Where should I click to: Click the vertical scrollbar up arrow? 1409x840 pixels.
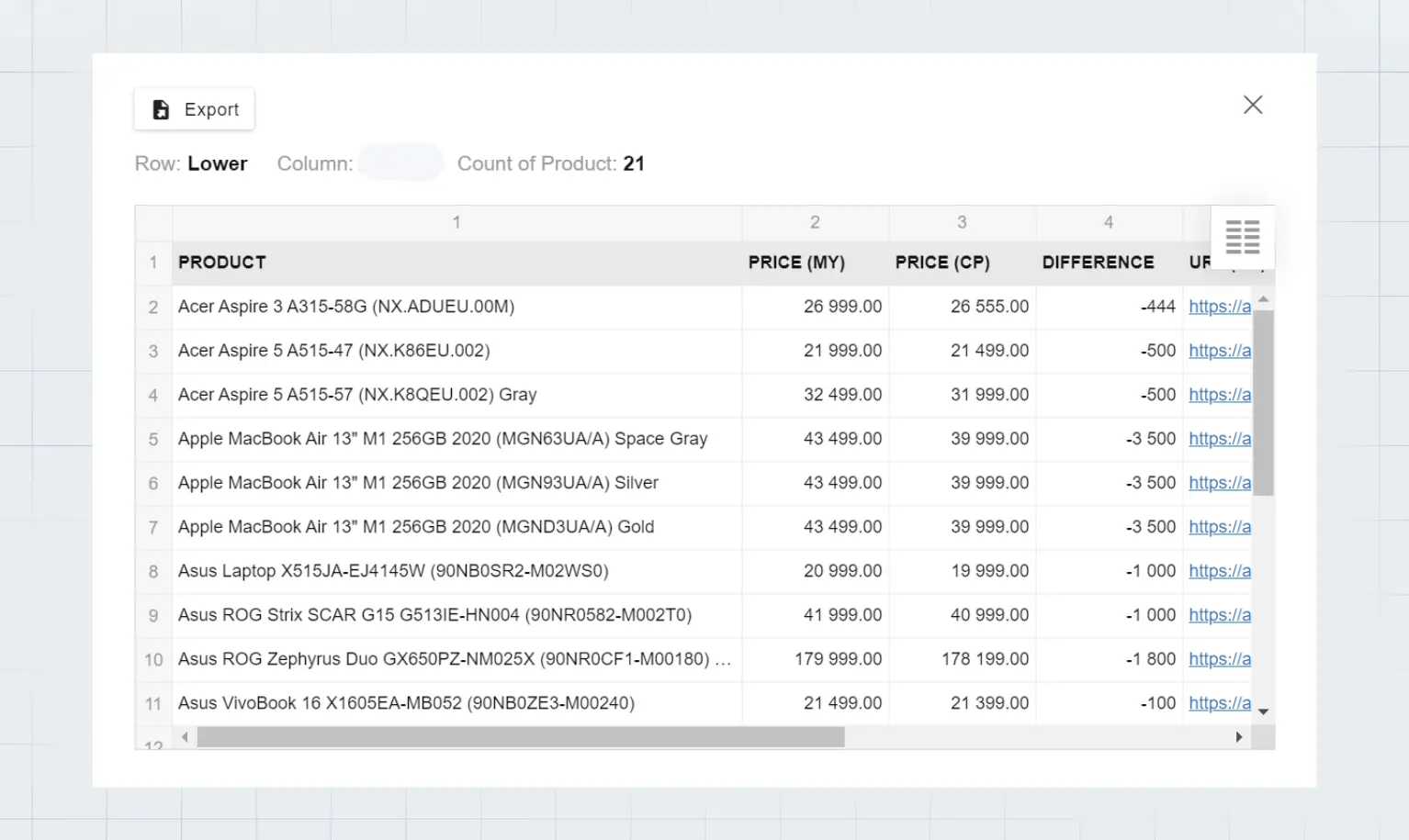pyautogui.click(x=1263, y=299)
